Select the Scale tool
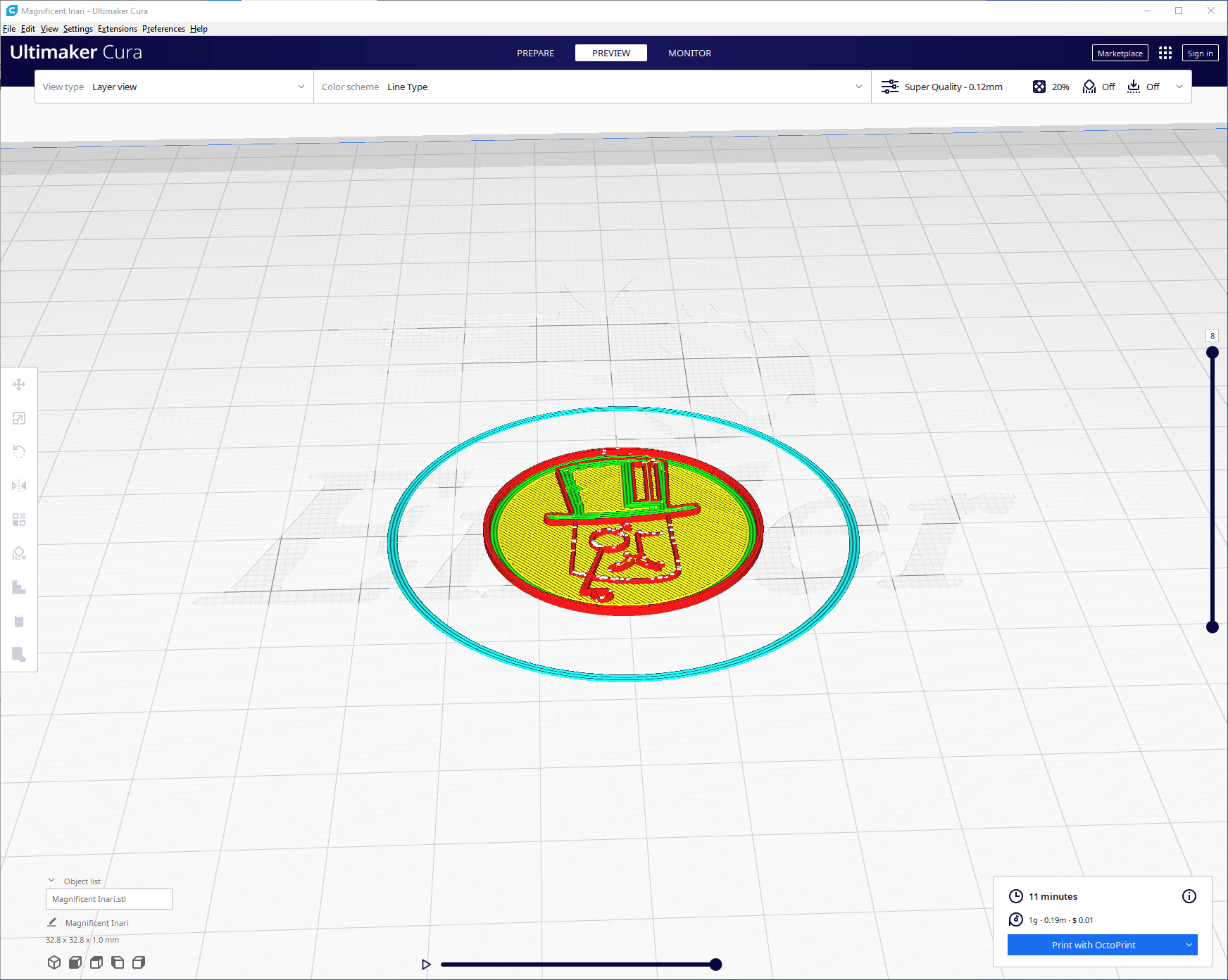 (x=19, y=418)
